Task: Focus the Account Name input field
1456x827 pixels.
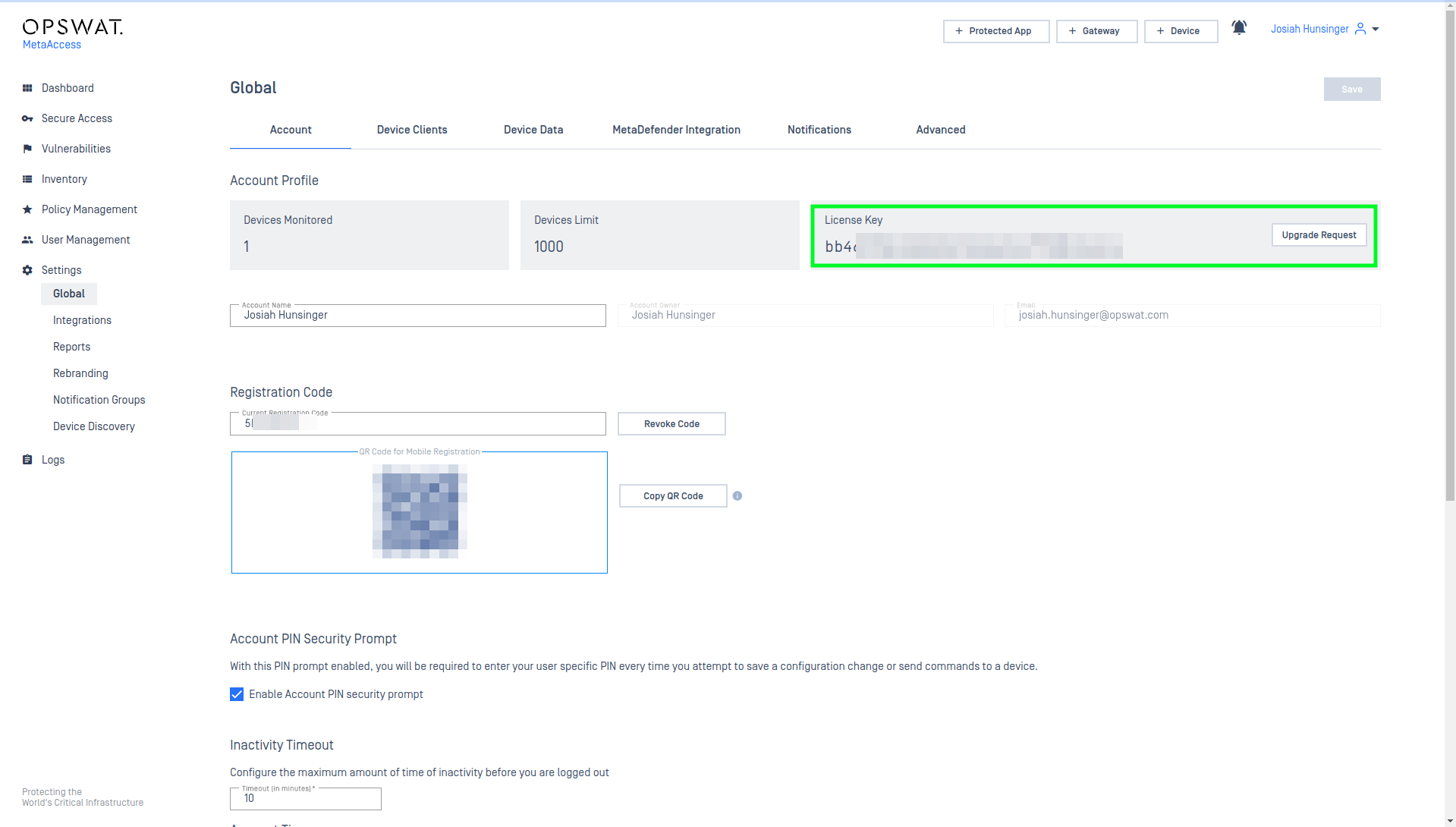Action: point(418,316)
